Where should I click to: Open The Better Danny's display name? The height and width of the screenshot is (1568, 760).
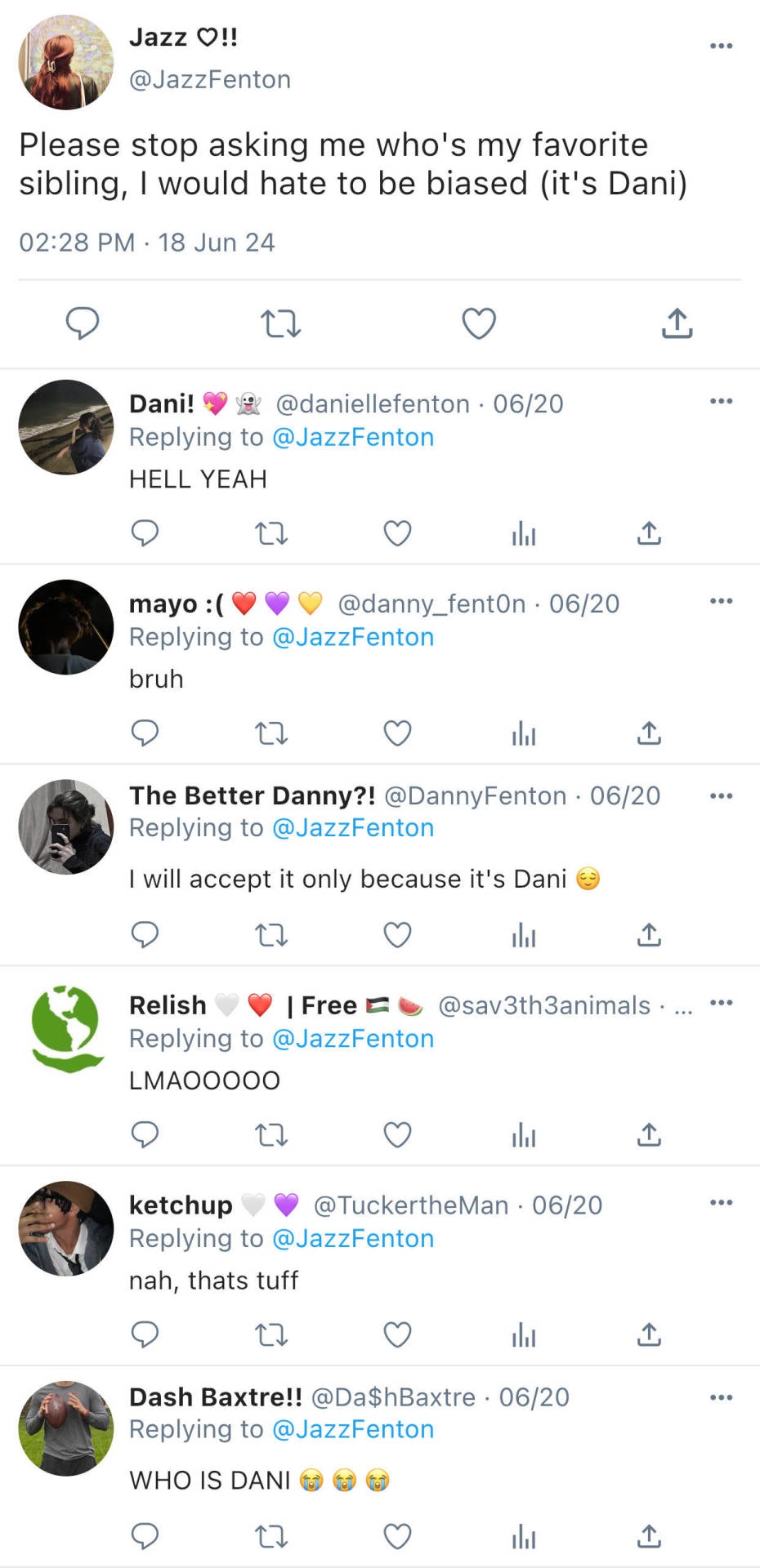pyautogui.click(x=252, y=795)
